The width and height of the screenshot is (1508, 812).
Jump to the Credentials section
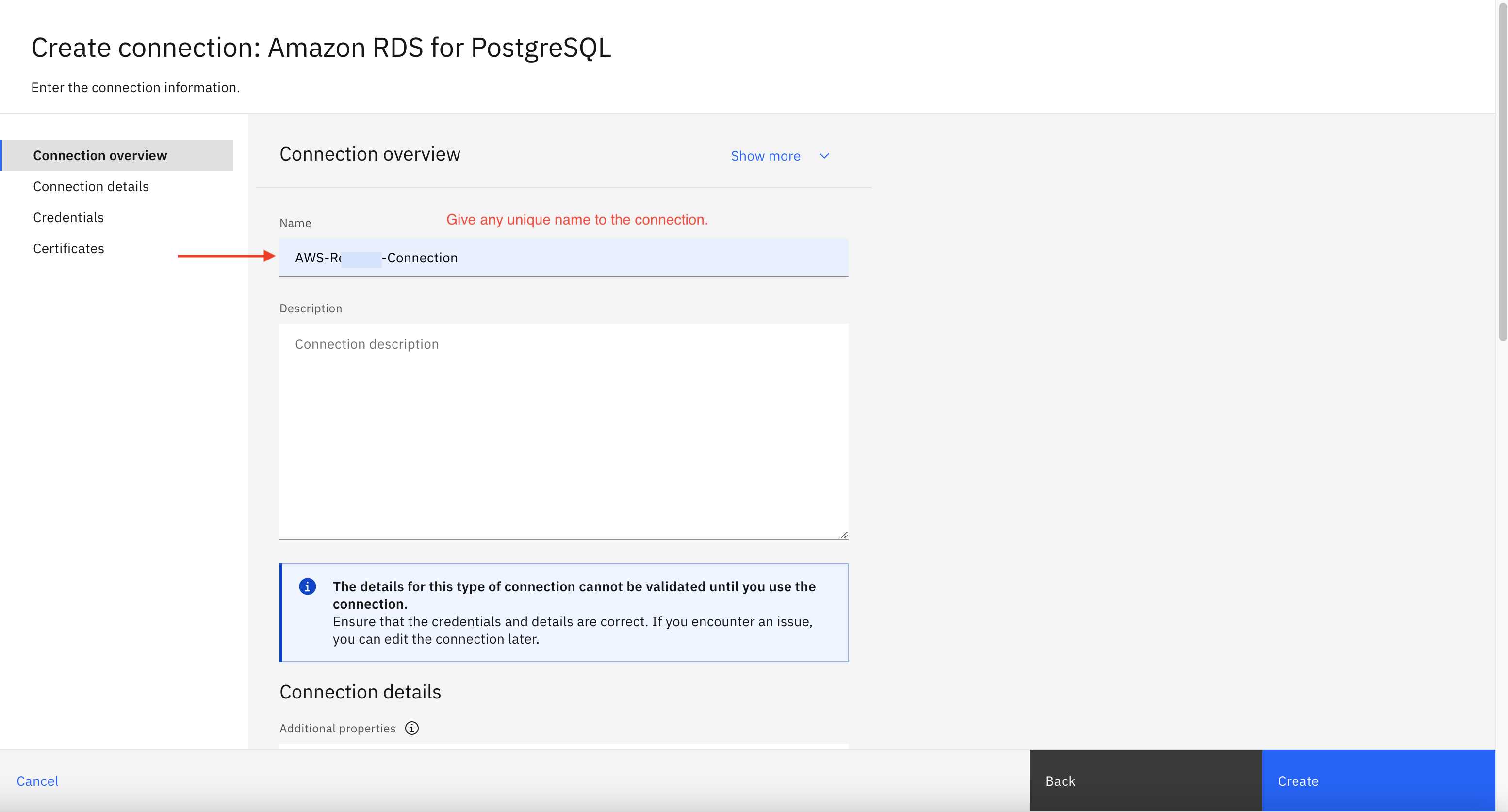[68, 217]
